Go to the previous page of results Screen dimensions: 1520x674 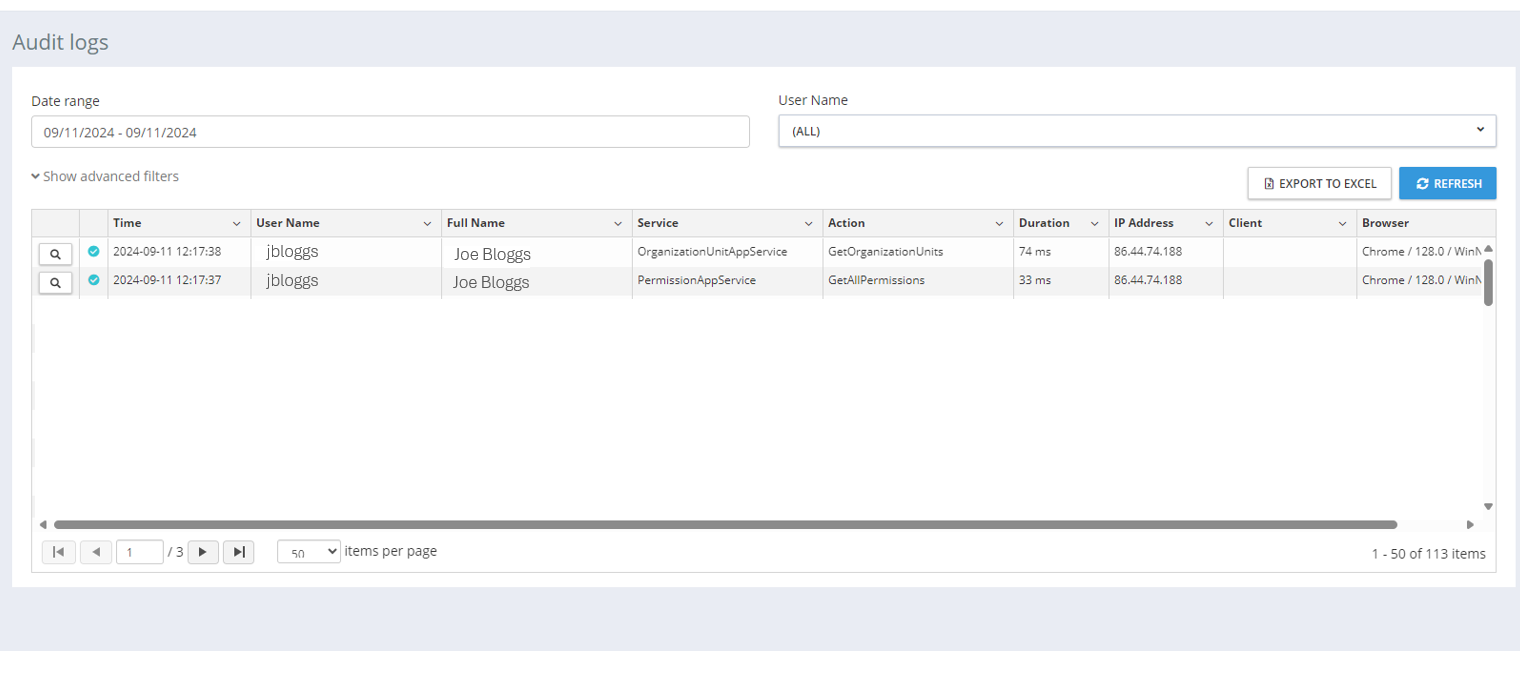[x=95, y=552]
